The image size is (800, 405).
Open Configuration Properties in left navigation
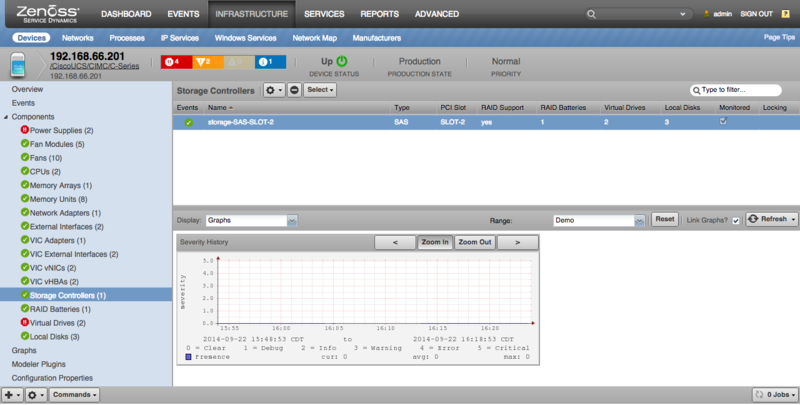(52, 378)
